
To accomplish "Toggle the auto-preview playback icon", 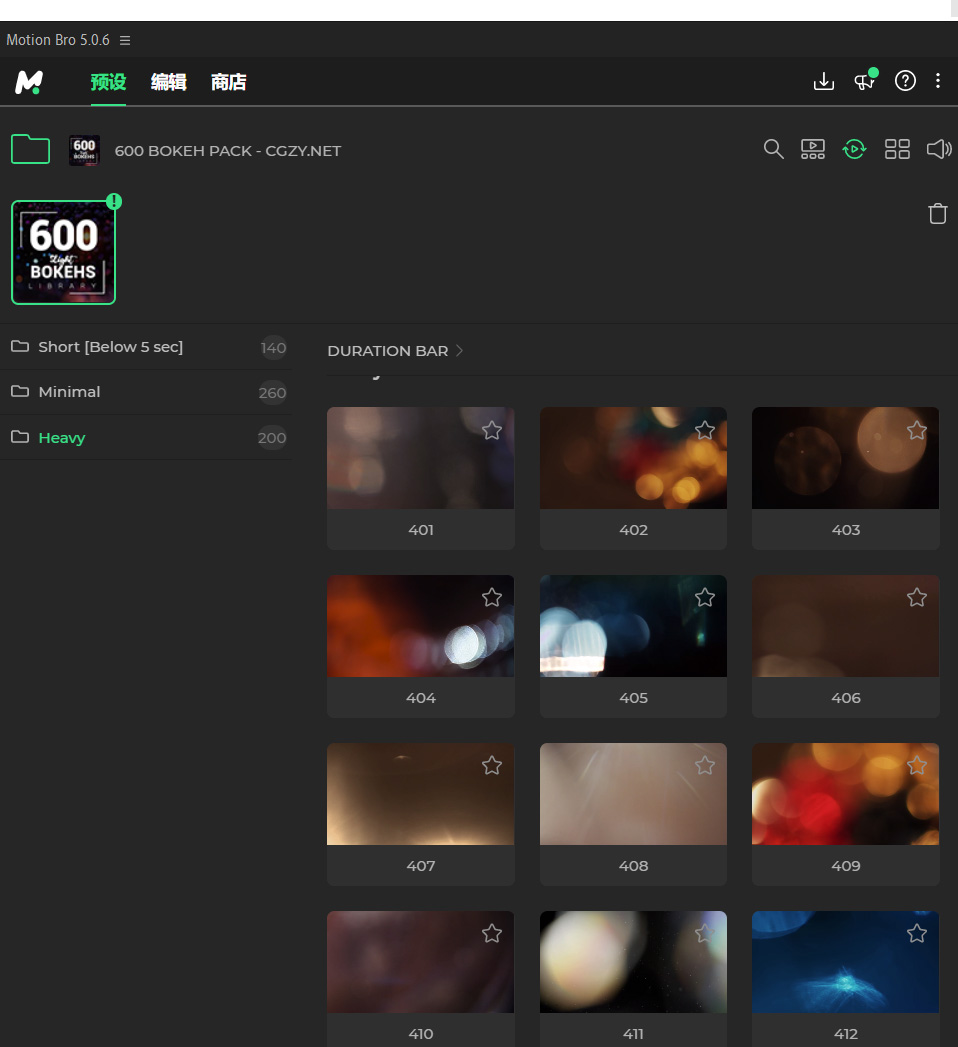I will click(854, 149).
